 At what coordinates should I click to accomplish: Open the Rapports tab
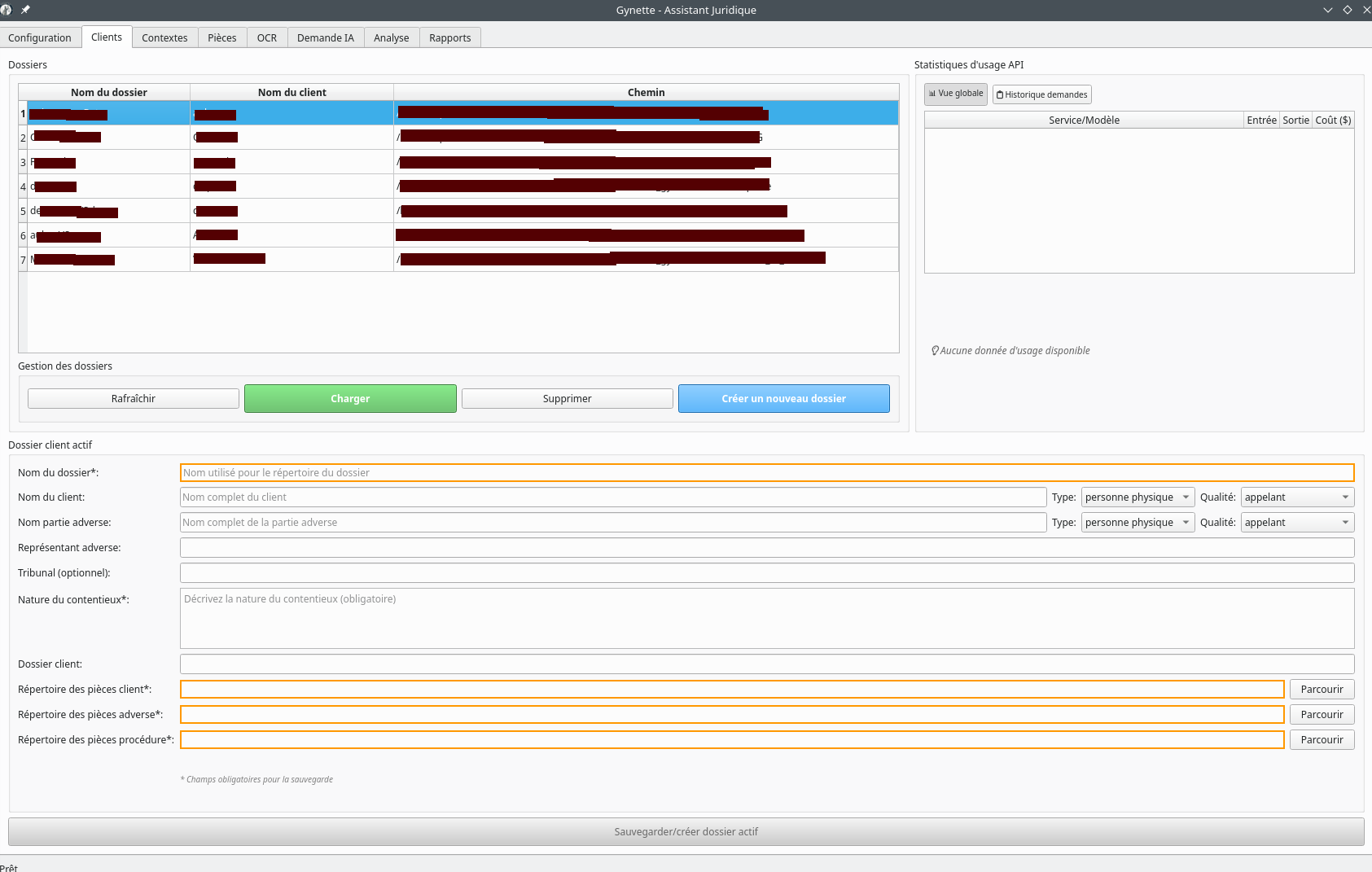coord(449,37)
